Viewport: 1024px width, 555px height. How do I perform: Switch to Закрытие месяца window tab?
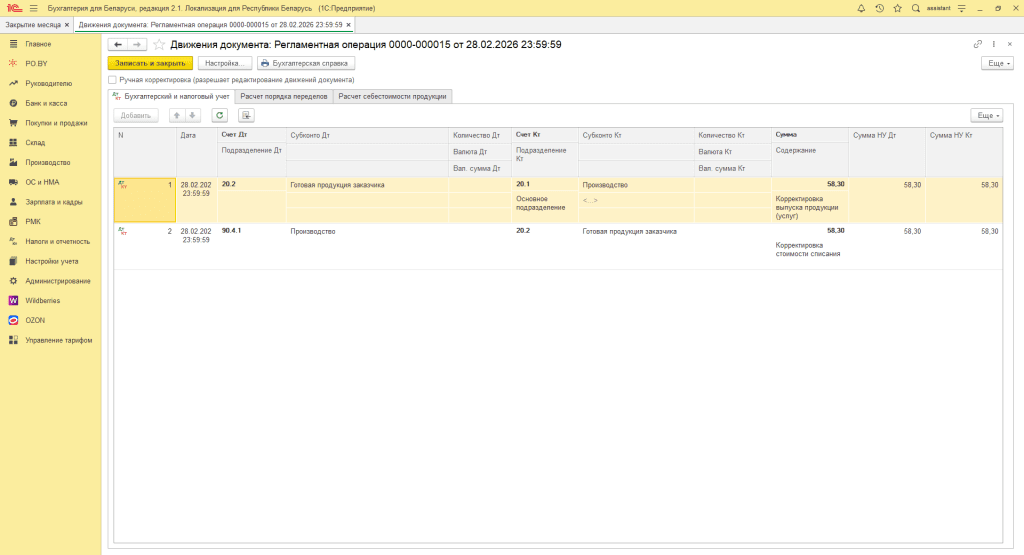(33, 25)
